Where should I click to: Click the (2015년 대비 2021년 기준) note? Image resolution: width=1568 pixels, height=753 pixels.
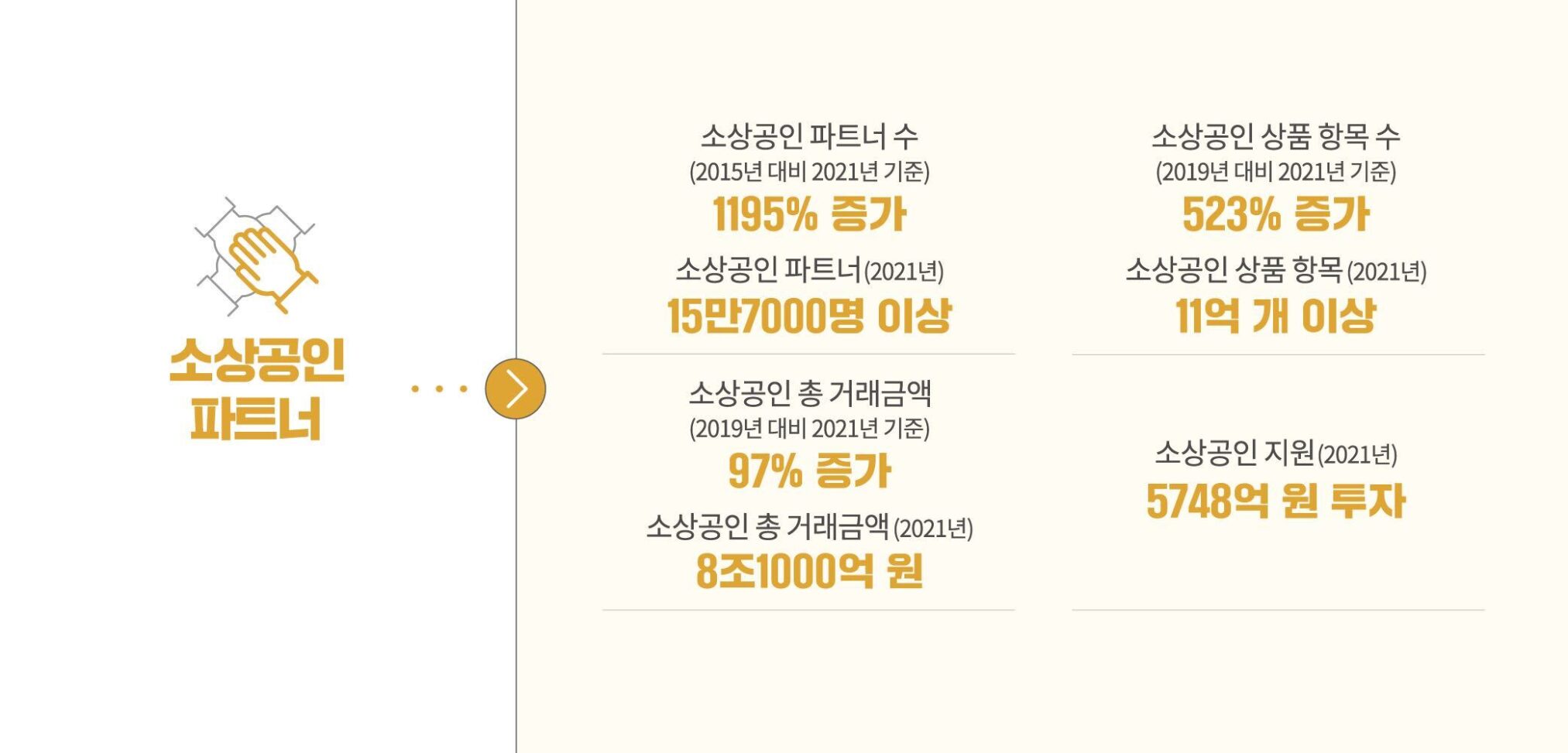click(809, 171)
